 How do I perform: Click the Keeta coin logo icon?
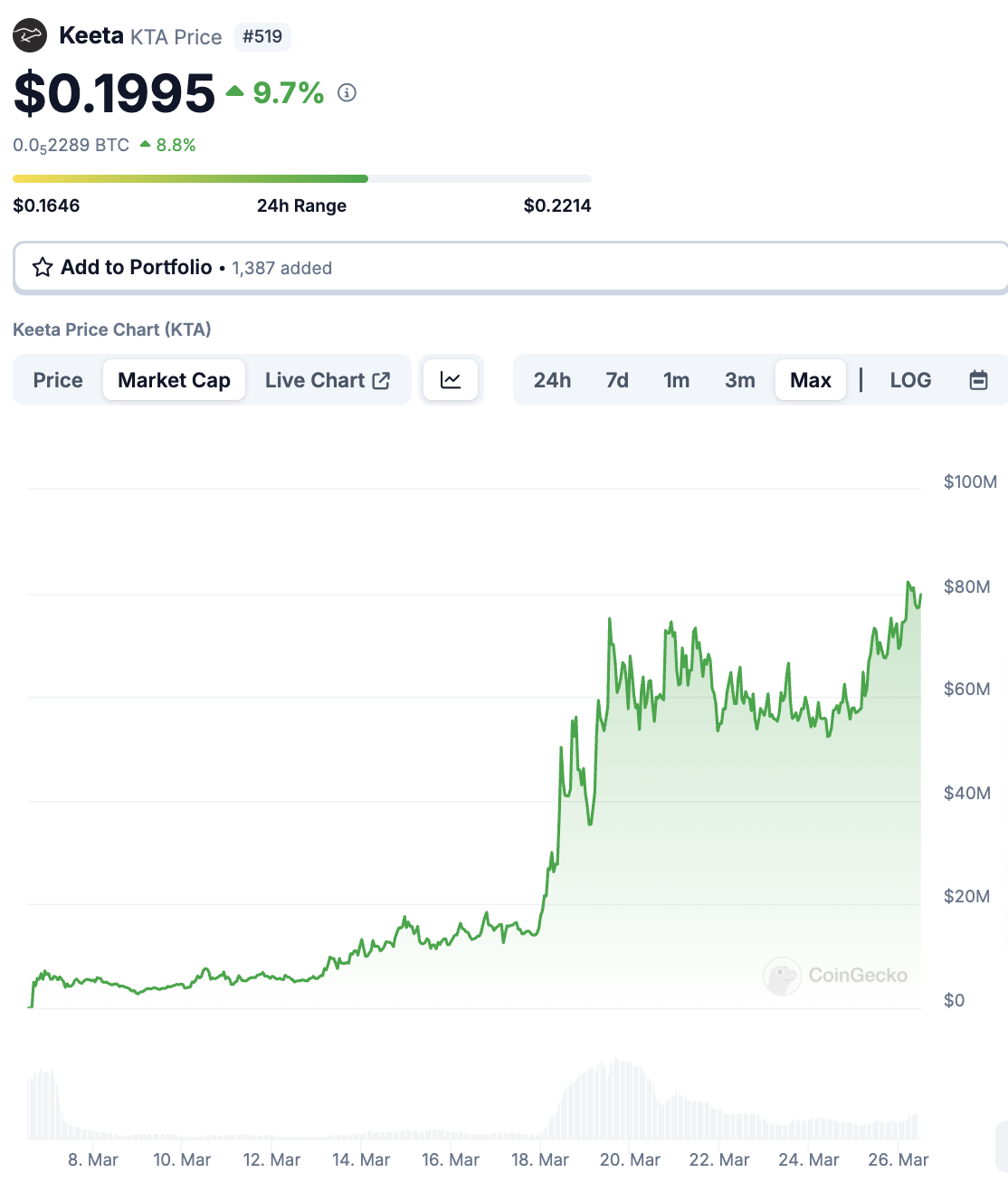pos(30,34)
